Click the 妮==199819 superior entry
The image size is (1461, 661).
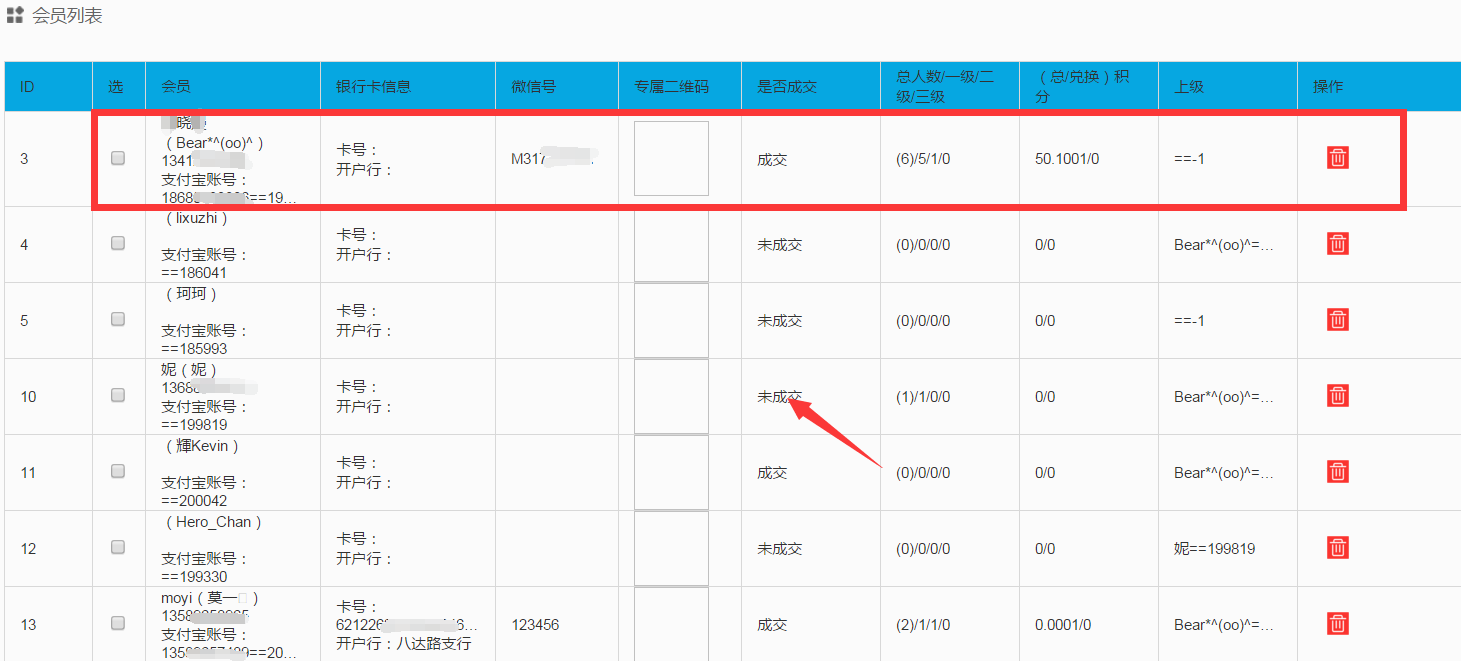[1214, 549]
